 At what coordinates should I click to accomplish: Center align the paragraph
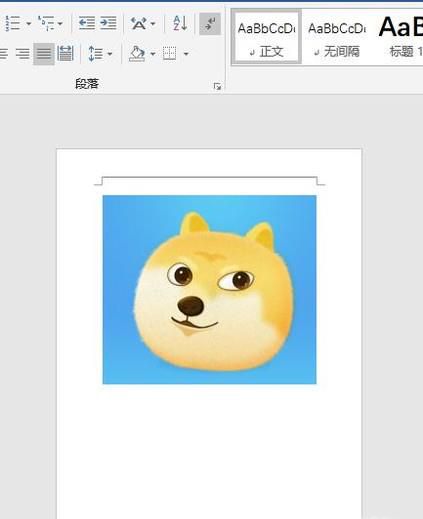[x=3, y=53]
